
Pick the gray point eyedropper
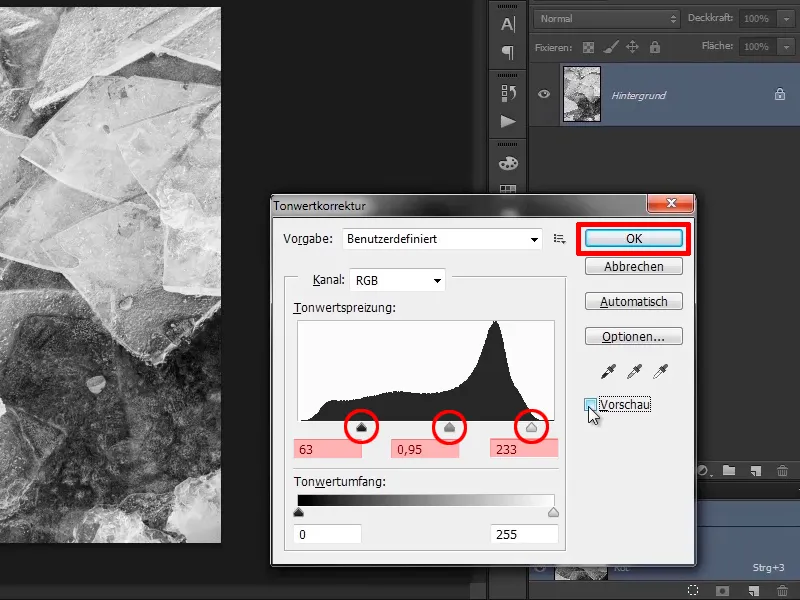click(x=634, y=371)
